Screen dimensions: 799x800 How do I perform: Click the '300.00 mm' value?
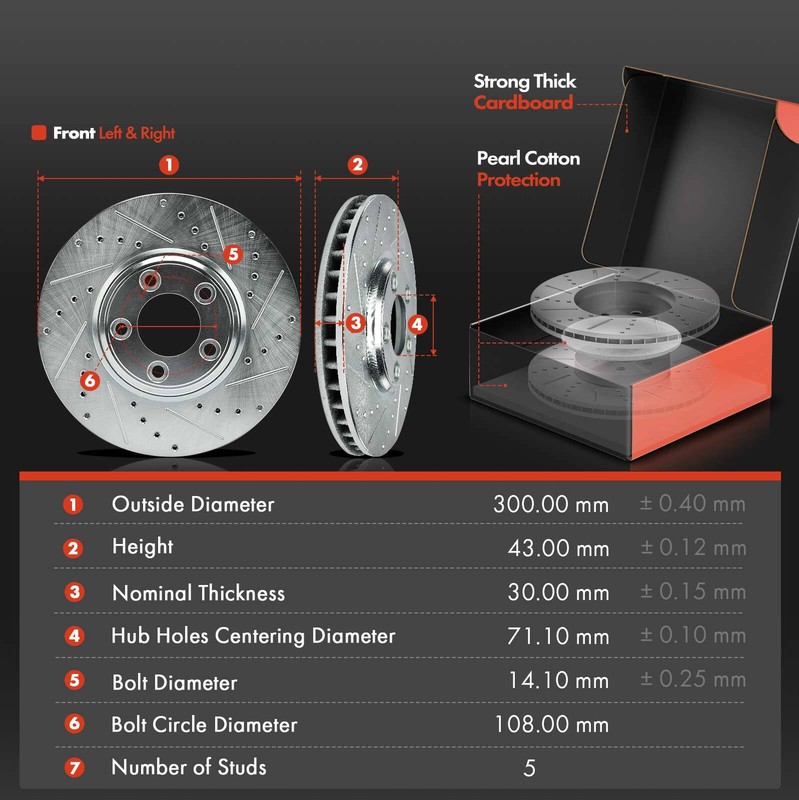(551, 505)
